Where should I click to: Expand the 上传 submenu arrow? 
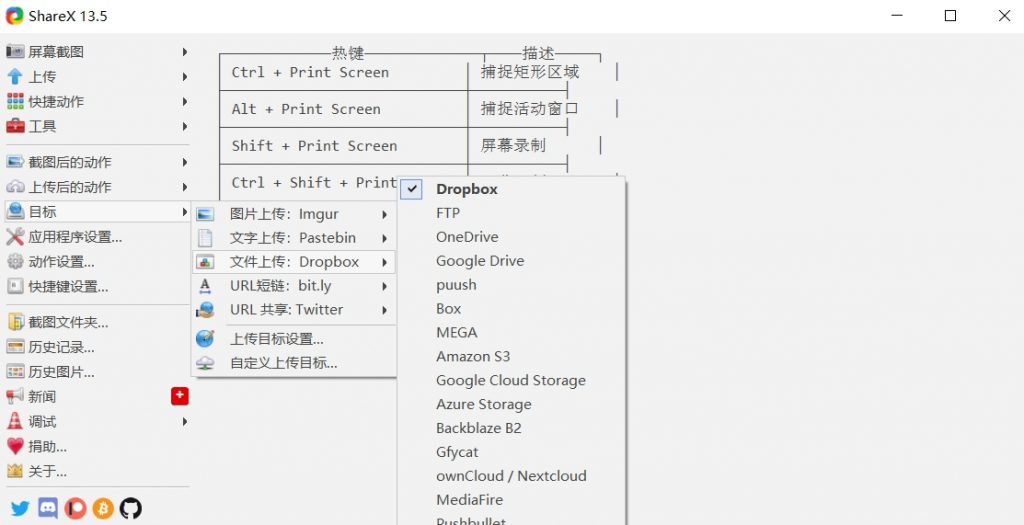coord(185,76)
